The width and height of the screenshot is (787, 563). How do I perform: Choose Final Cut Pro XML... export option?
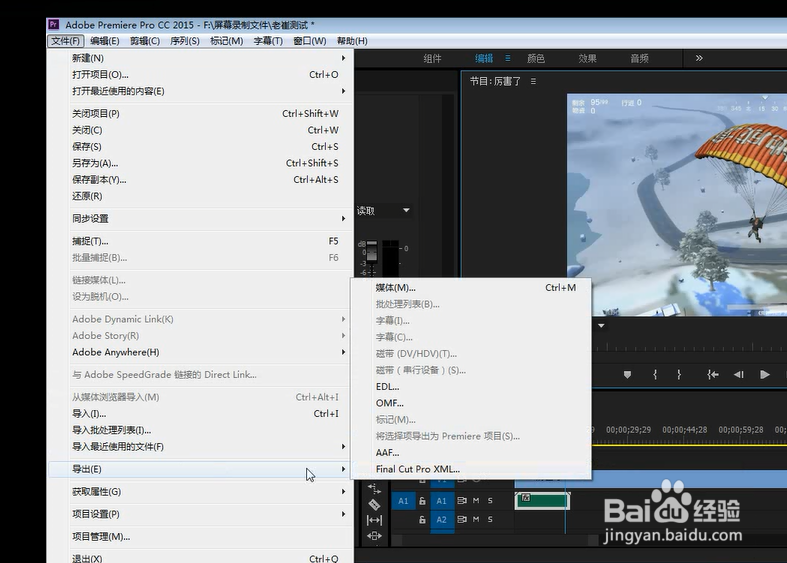(472, 469)
